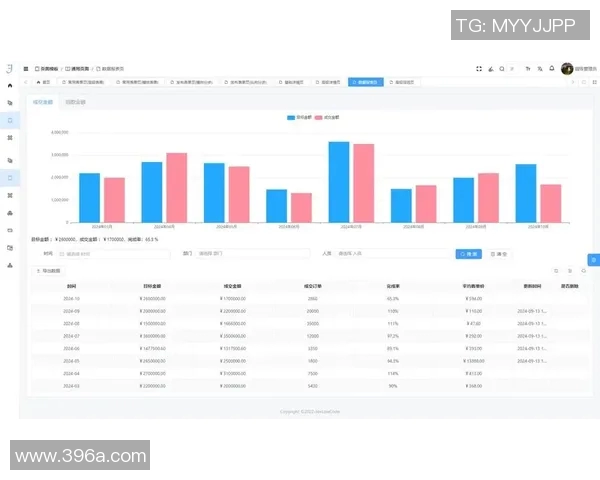This screenshot has height=480, width=600.
Task: Expand the 部门 department dropdown
Action: (250, 254)
